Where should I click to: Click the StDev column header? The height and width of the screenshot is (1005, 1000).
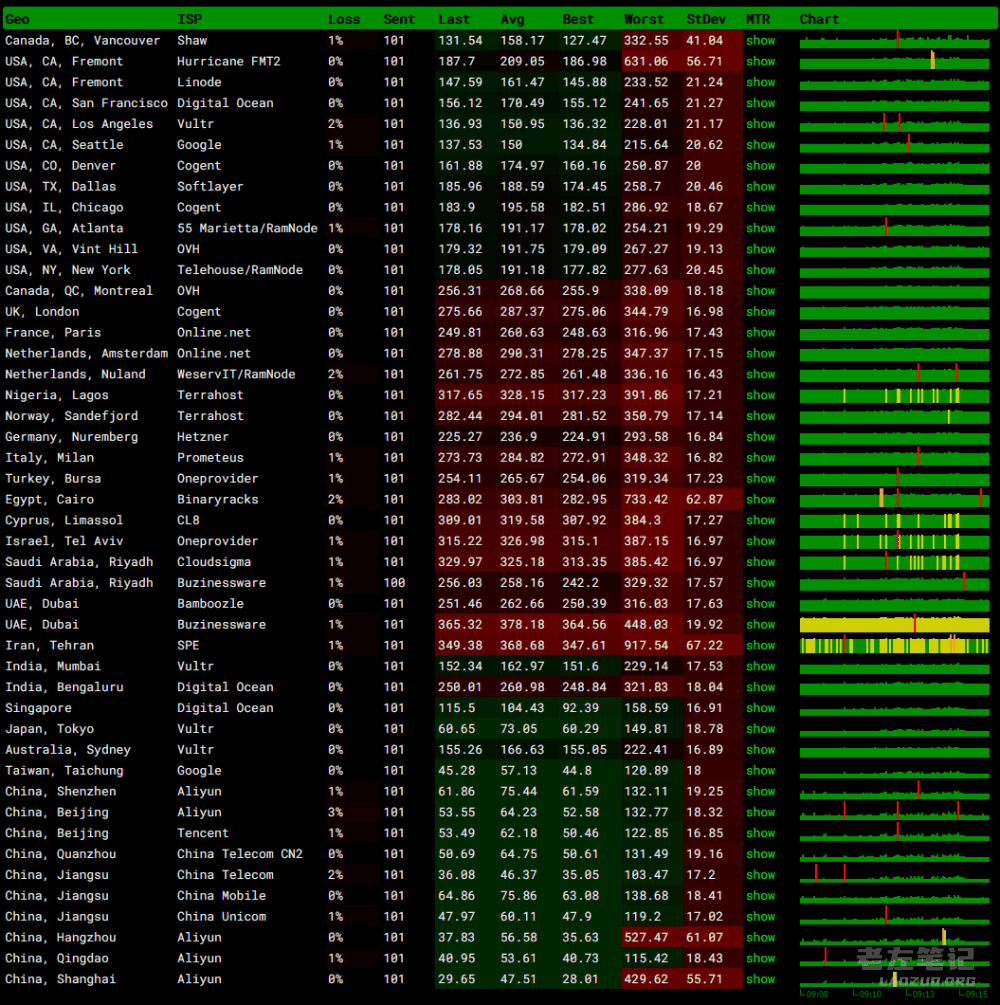point(706,19)
